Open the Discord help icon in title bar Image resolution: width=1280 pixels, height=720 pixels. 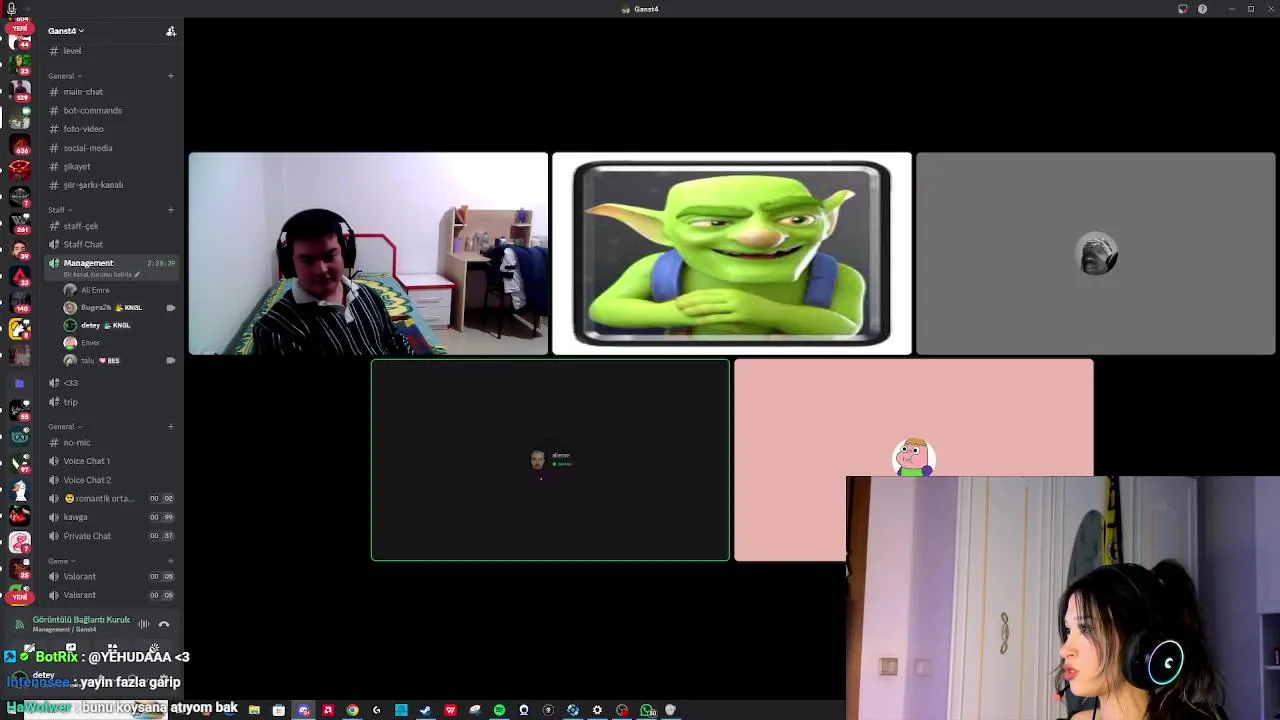1203,9
